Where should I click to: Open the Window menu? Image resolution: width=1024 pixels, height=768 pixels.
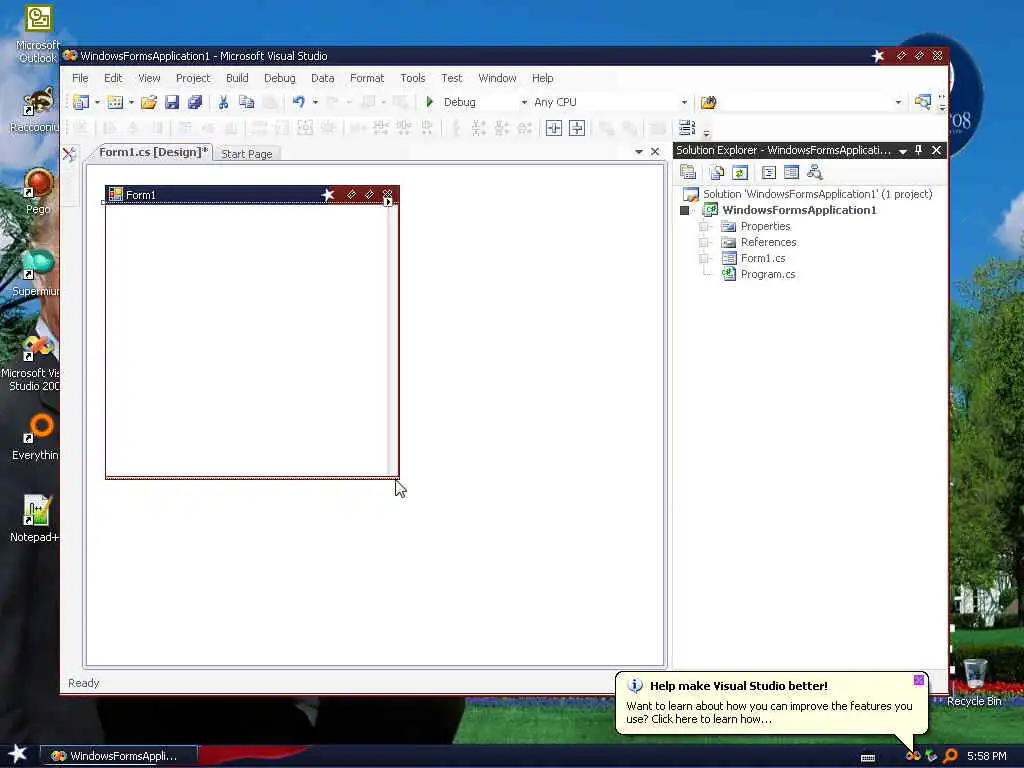coord(498,78)
